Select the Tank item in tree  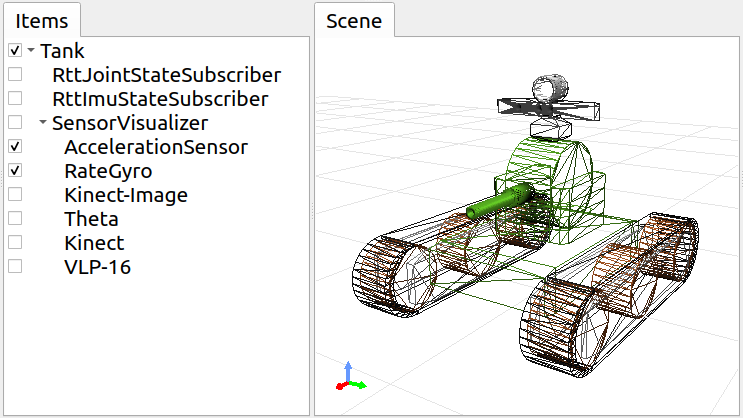(x=62, y=51)
